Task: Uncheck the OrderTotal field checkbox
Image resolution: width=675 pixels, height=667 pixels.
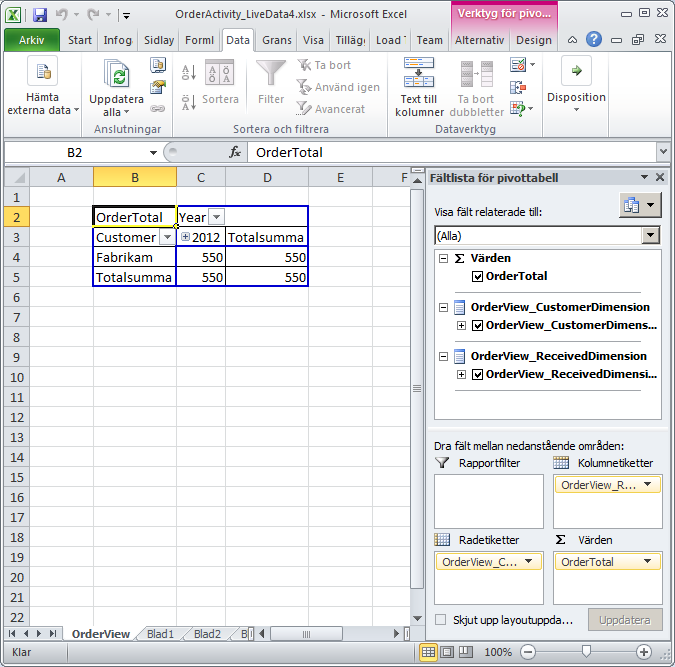Action: pos(476,276)
